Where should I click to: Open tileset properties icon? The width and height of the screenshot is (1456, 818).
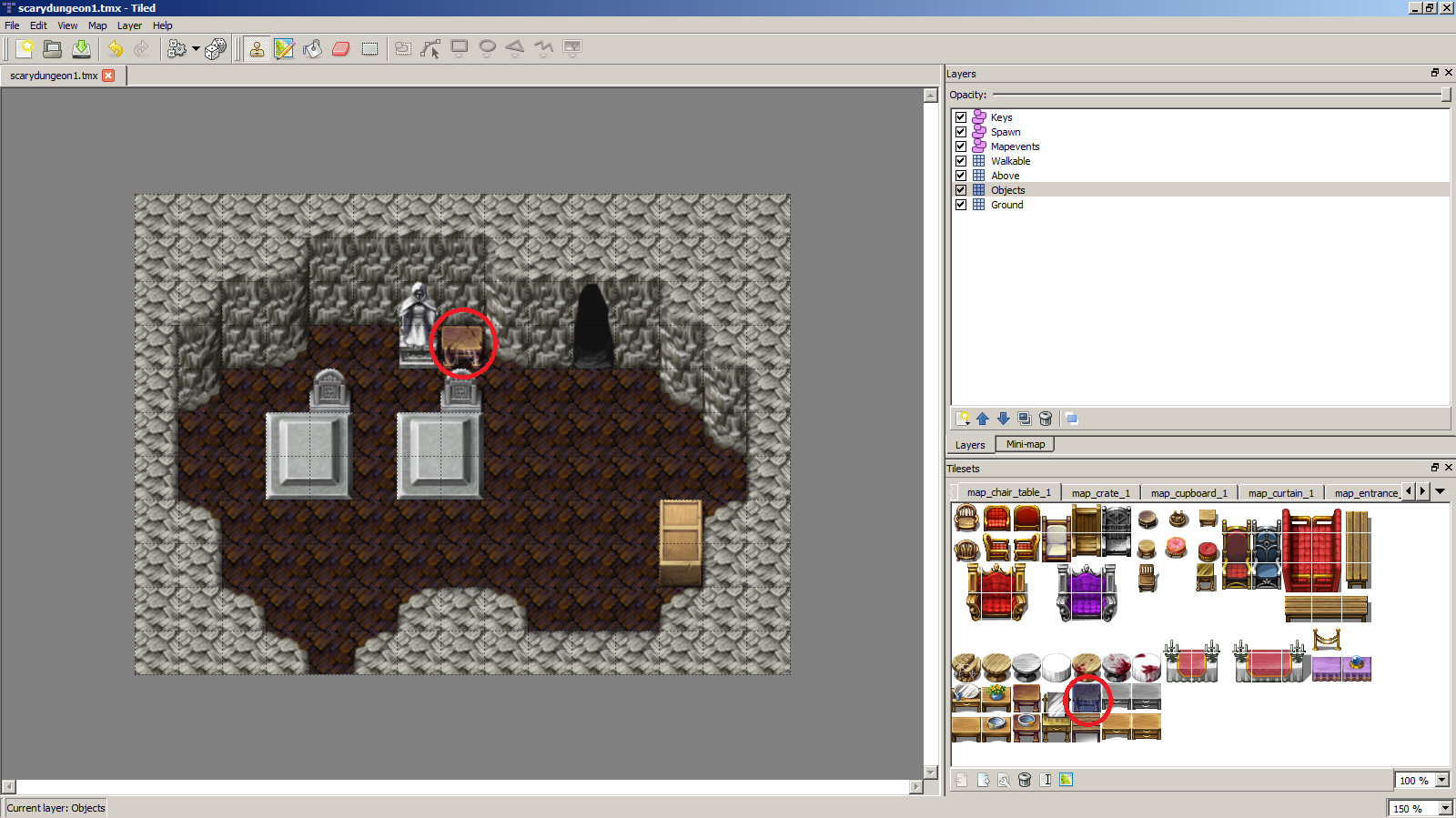[1004, 780]
